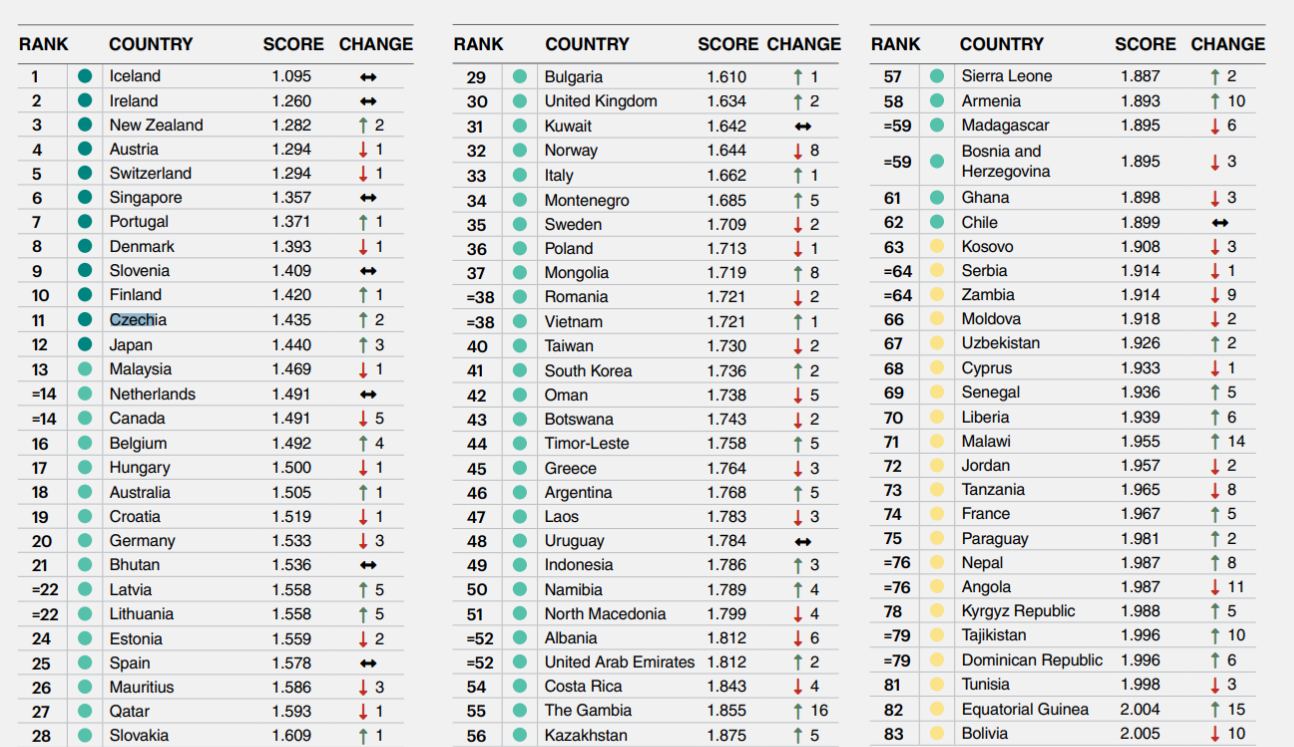Click the no-change arrow in Singapore's row
Viewport: 1294px width, 747px height.
tap(369, 198)
